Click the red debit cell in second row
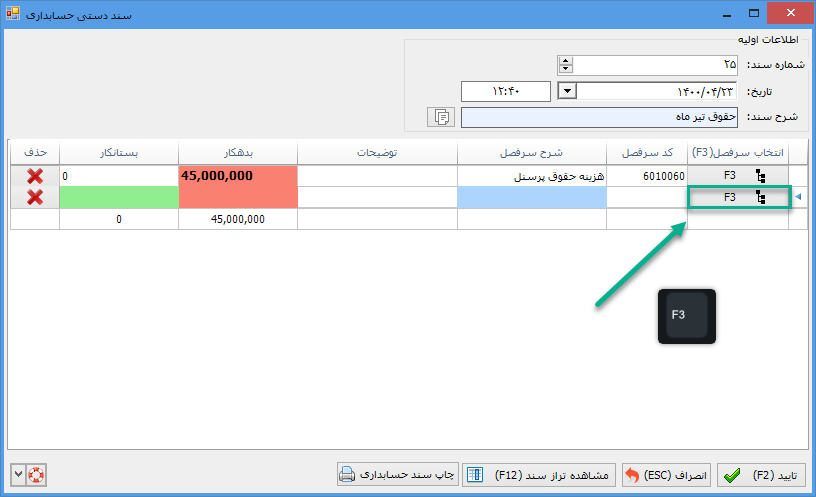This screenshot has width=816, height=497. click(x=238, y=197)
